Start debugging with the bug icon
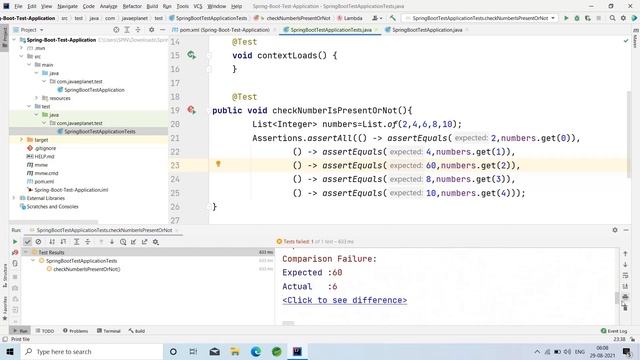This screenshot has height=360, width=640. [x=577, y=18]
